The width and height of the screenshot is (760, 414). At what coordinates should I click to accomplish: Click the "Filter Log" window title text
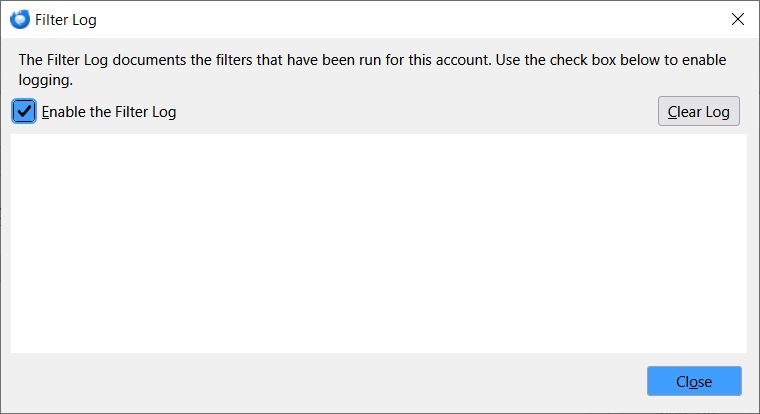pyautogui.click(x=66, y=19)
